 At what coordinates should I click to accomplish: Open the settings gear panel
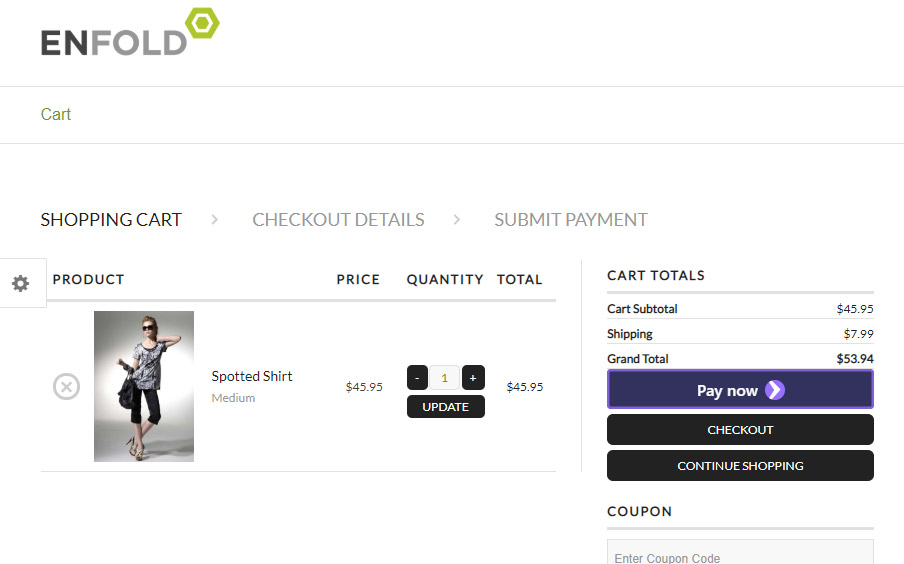click(21, 284)
